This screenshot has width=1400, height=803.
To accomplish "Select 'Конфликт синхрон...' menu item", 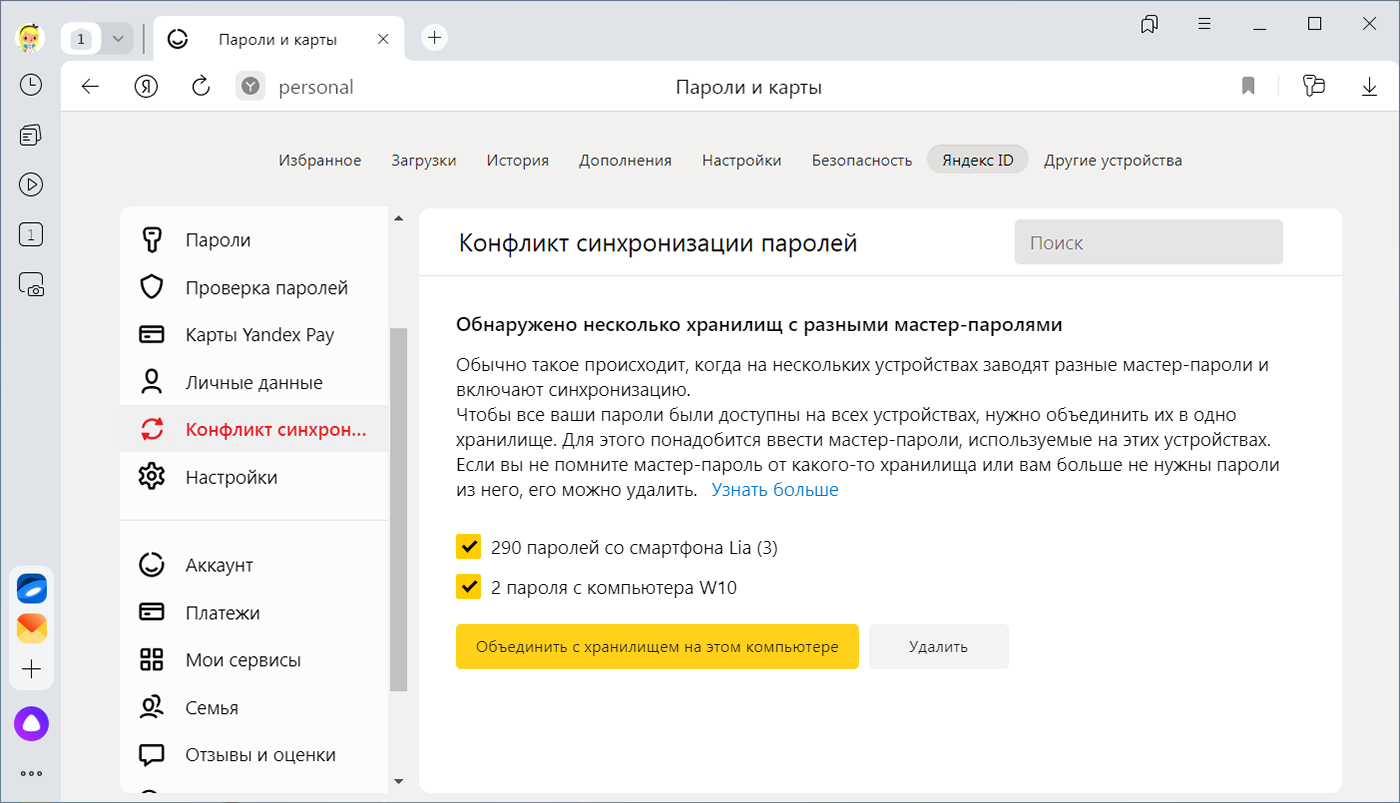I will (x=254, y=430).
